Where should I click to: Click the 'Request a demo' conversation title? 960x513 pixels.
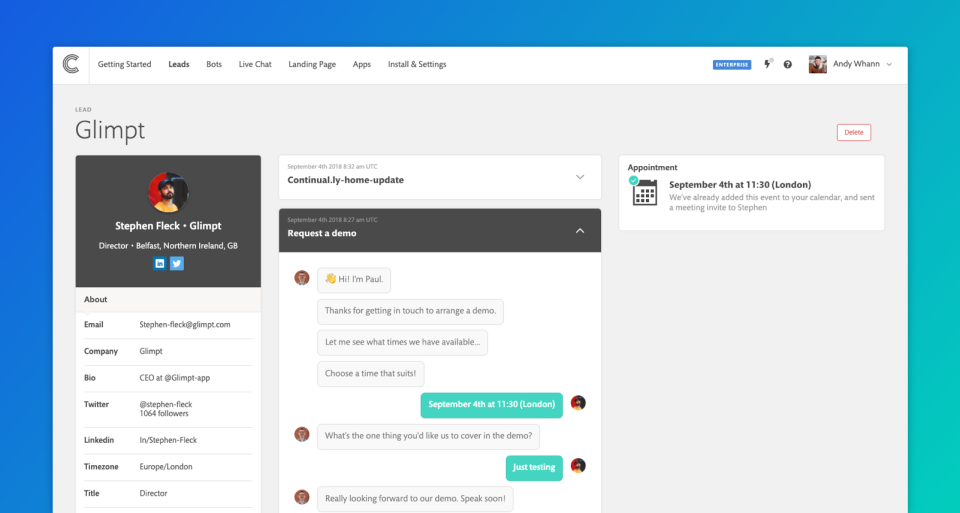coord(321,233)
